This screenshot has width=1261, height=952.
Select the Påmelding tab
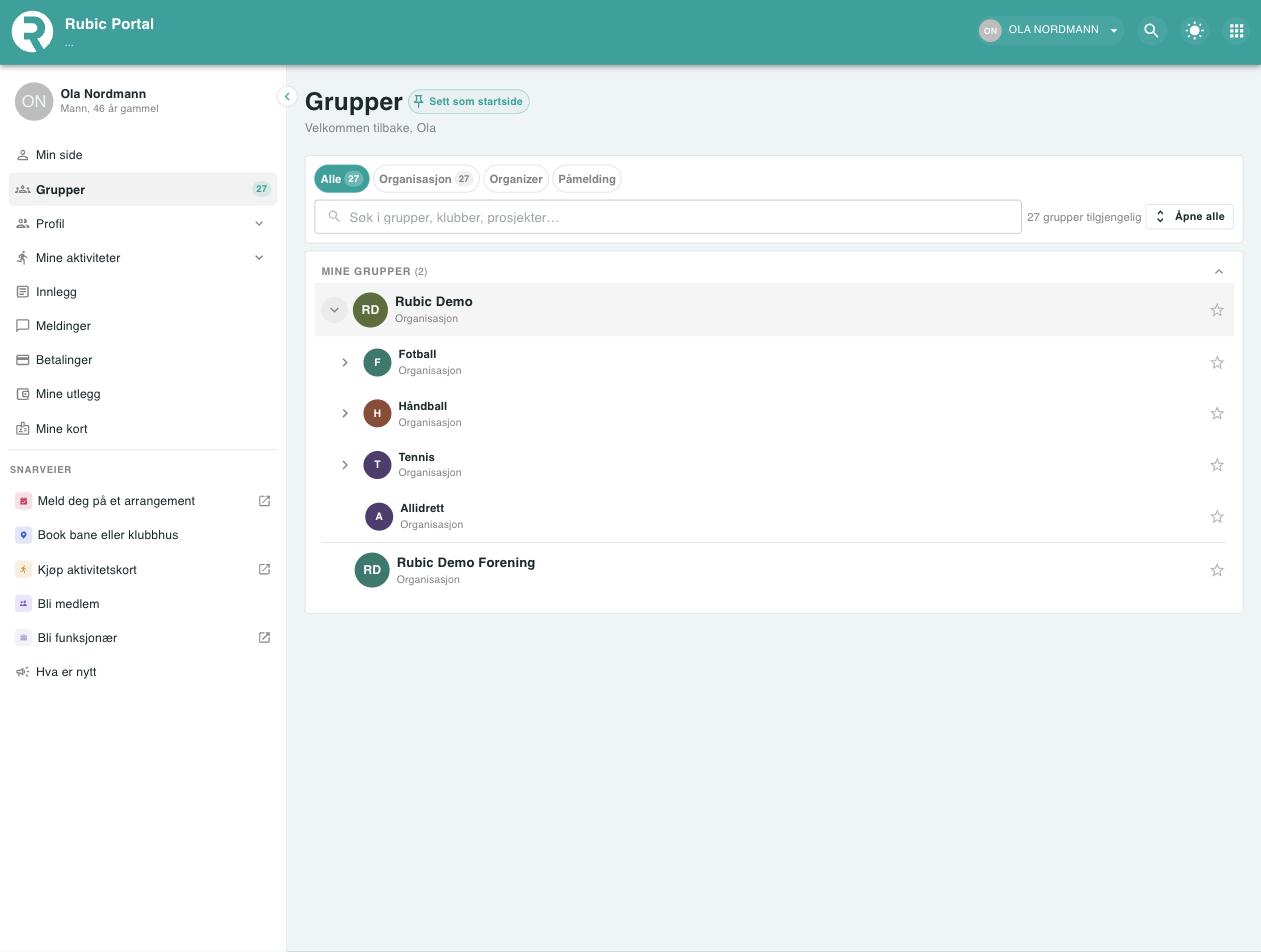coord(587,179)
